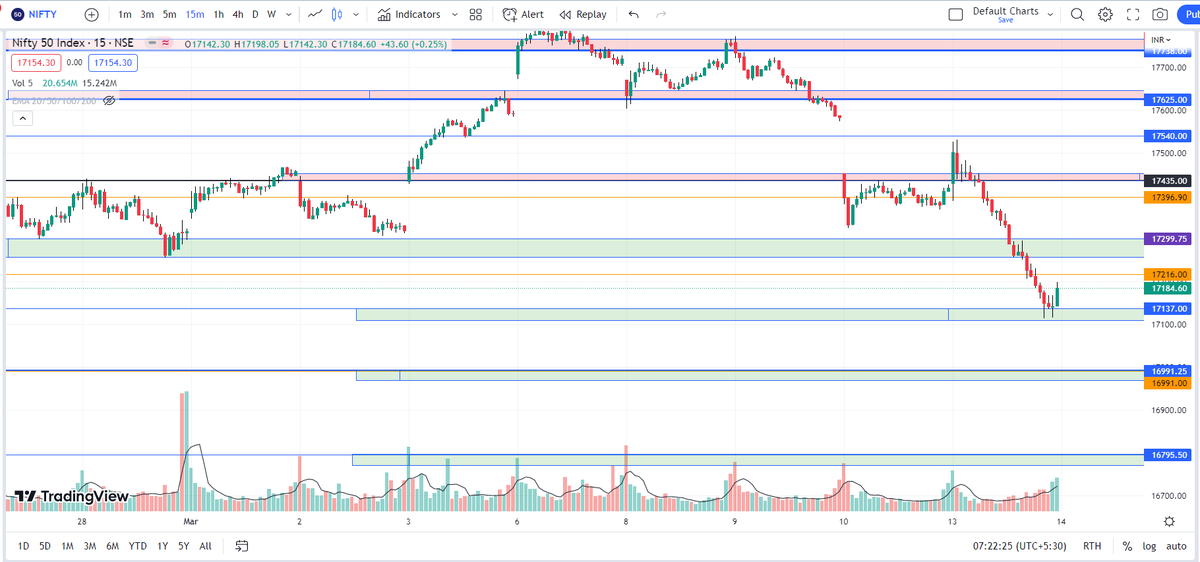Image resolution: width=1200 pixels, height=562 pixels.
Task: Click the Save link under Default Charts
Action: click(1005, 20)
